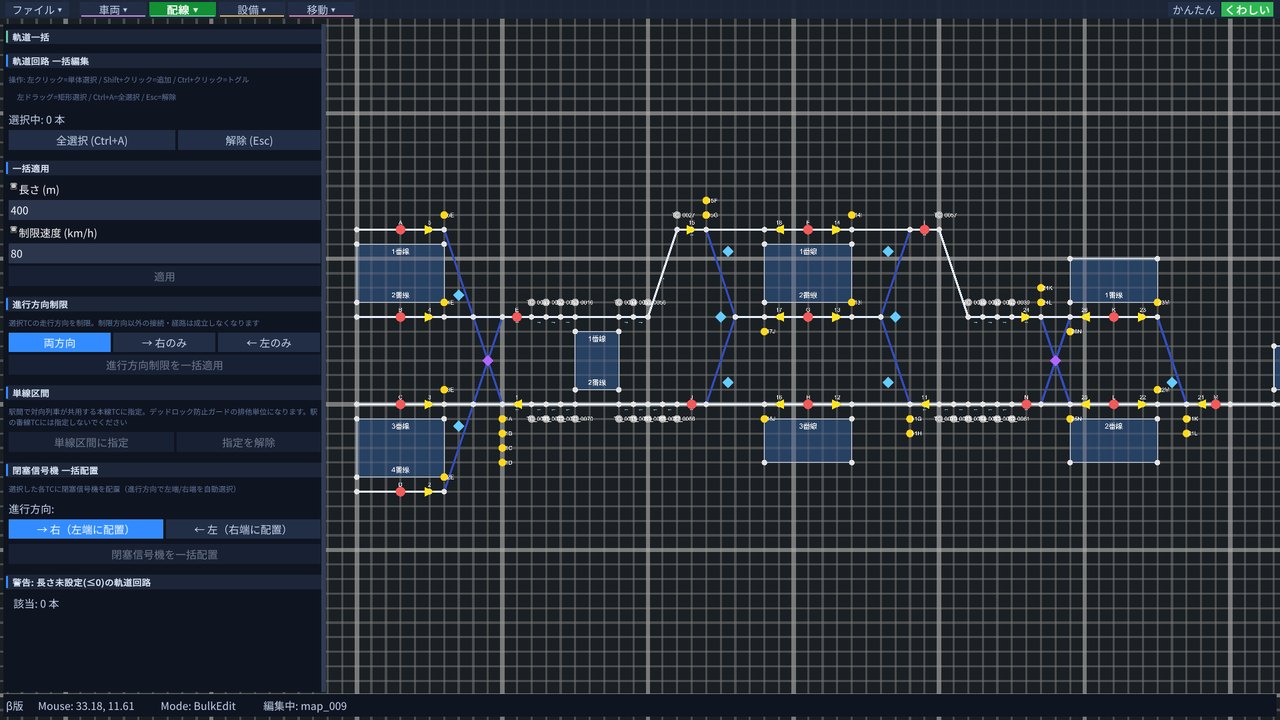
Task: Click the red node labeled N
Action: 1026,404
